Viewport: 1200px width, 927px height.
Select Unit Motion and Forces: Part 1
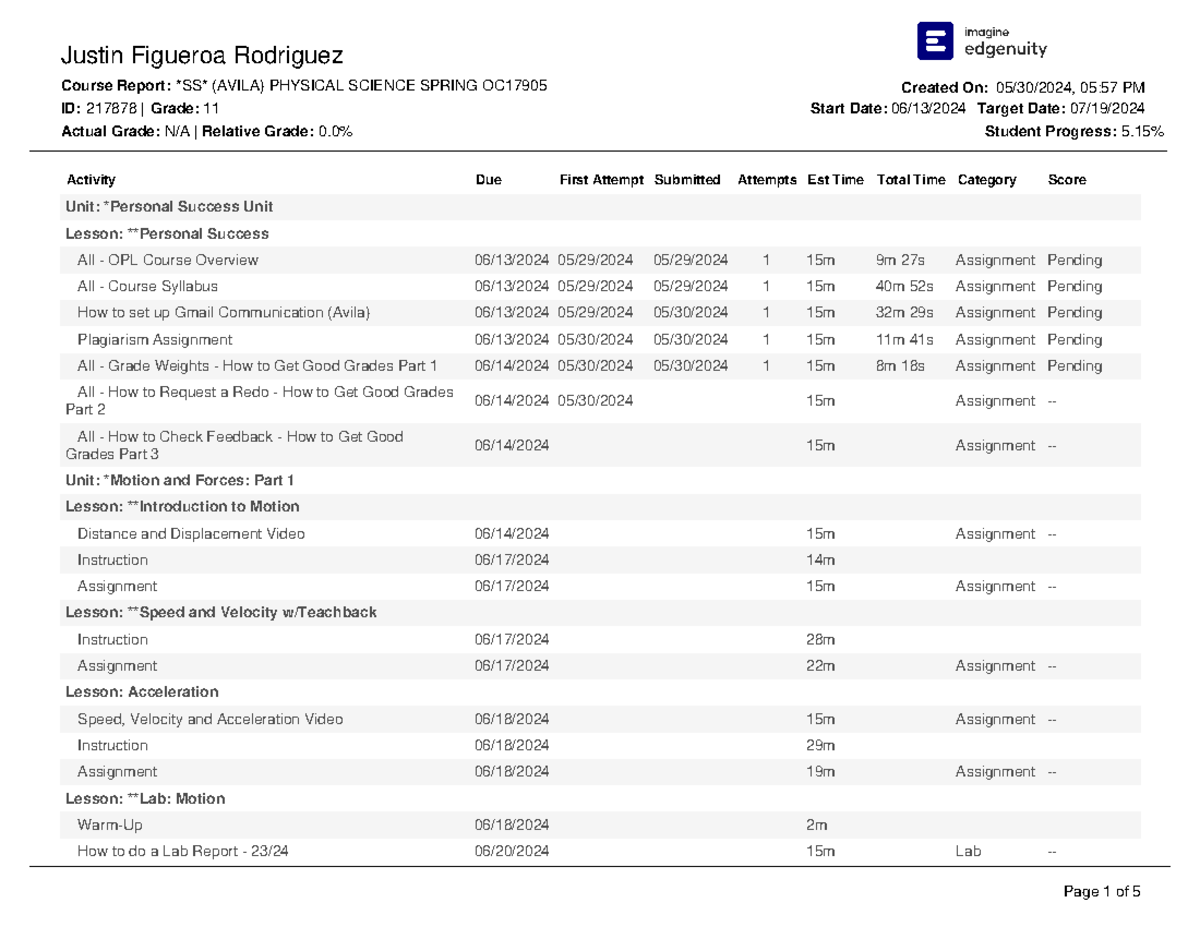click(x=600, y=480)
